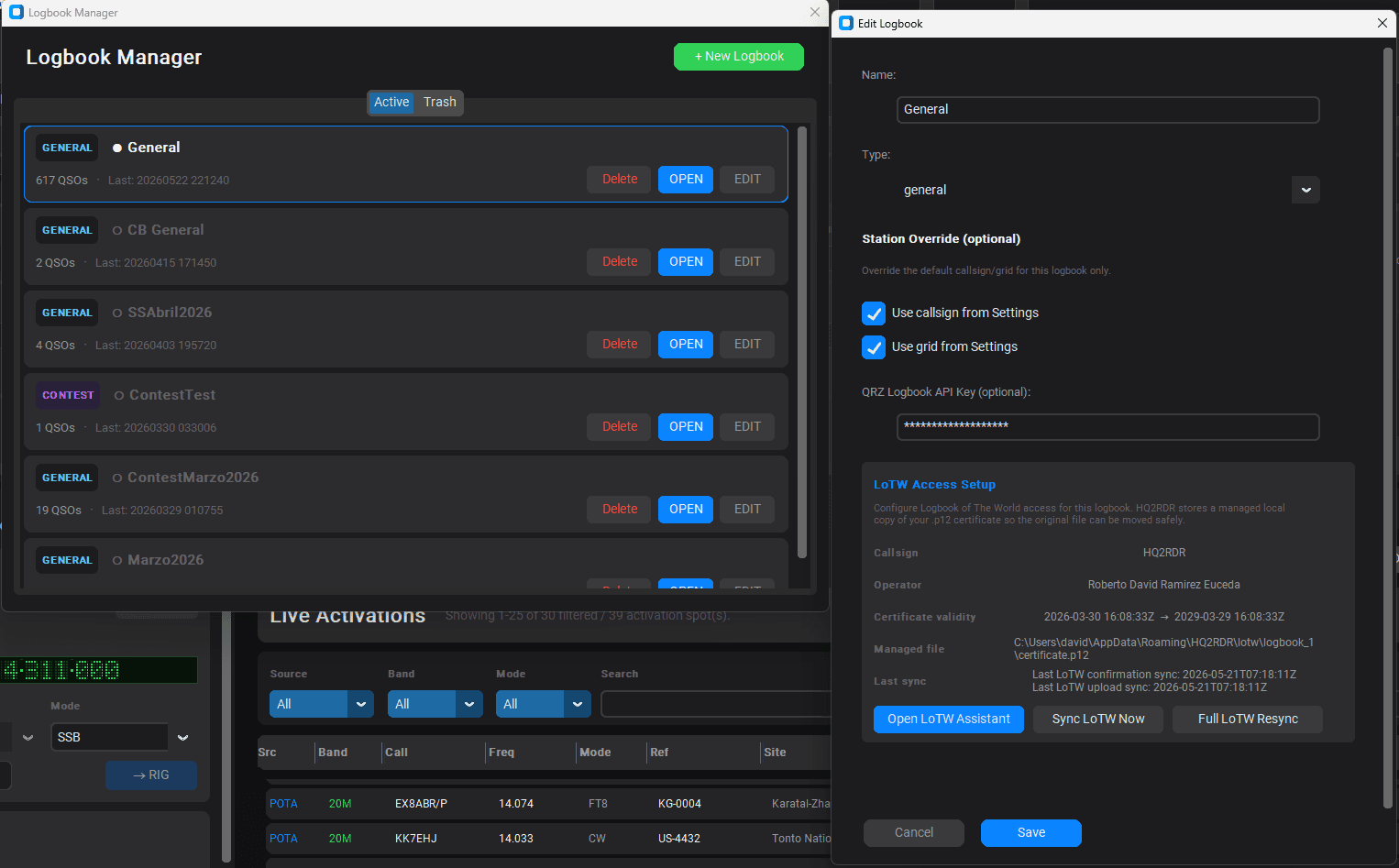The height and width of the screenshot is (868, 1399).
Task: Click the Call column header
Action: click(x=396, y=753)
